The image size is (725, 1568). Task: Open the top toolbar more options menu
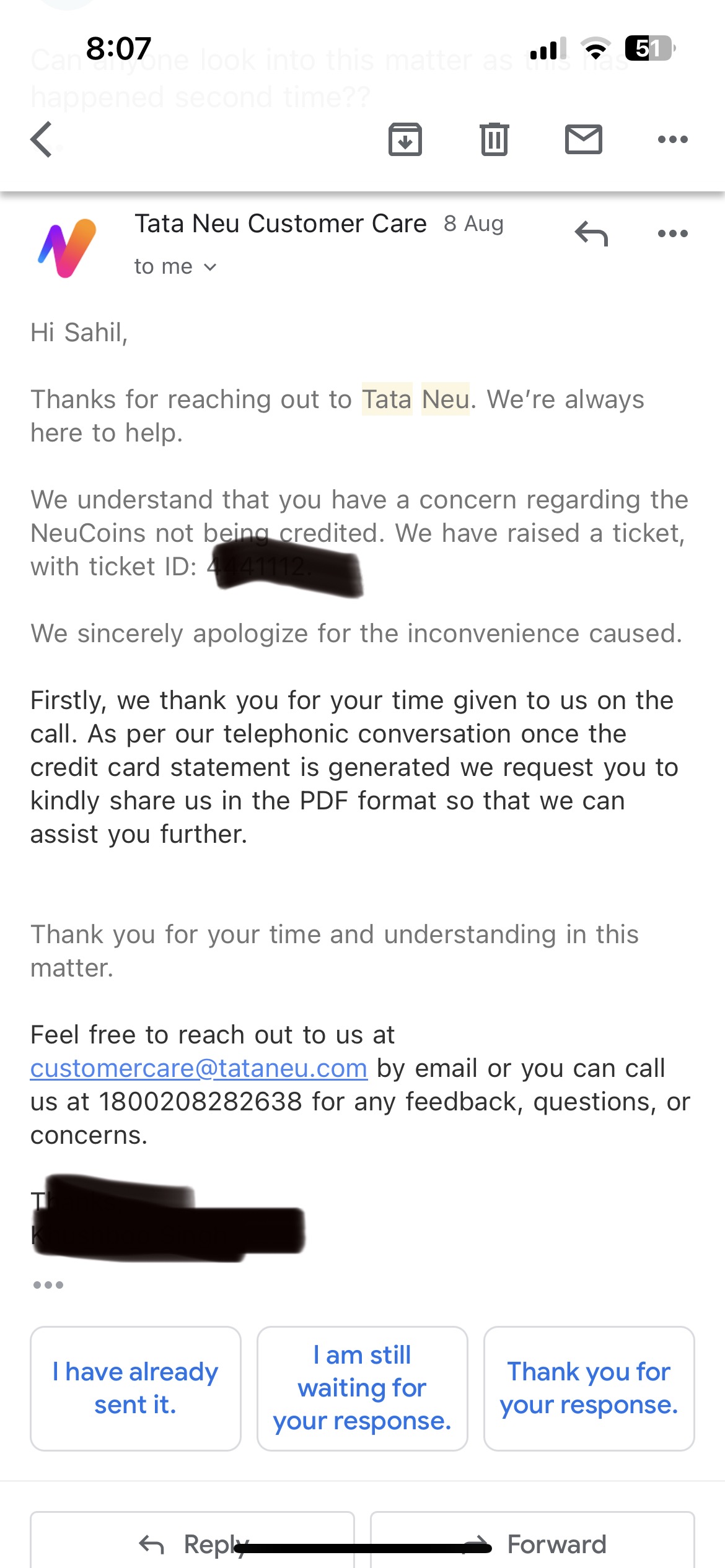(x=672, y=139)
